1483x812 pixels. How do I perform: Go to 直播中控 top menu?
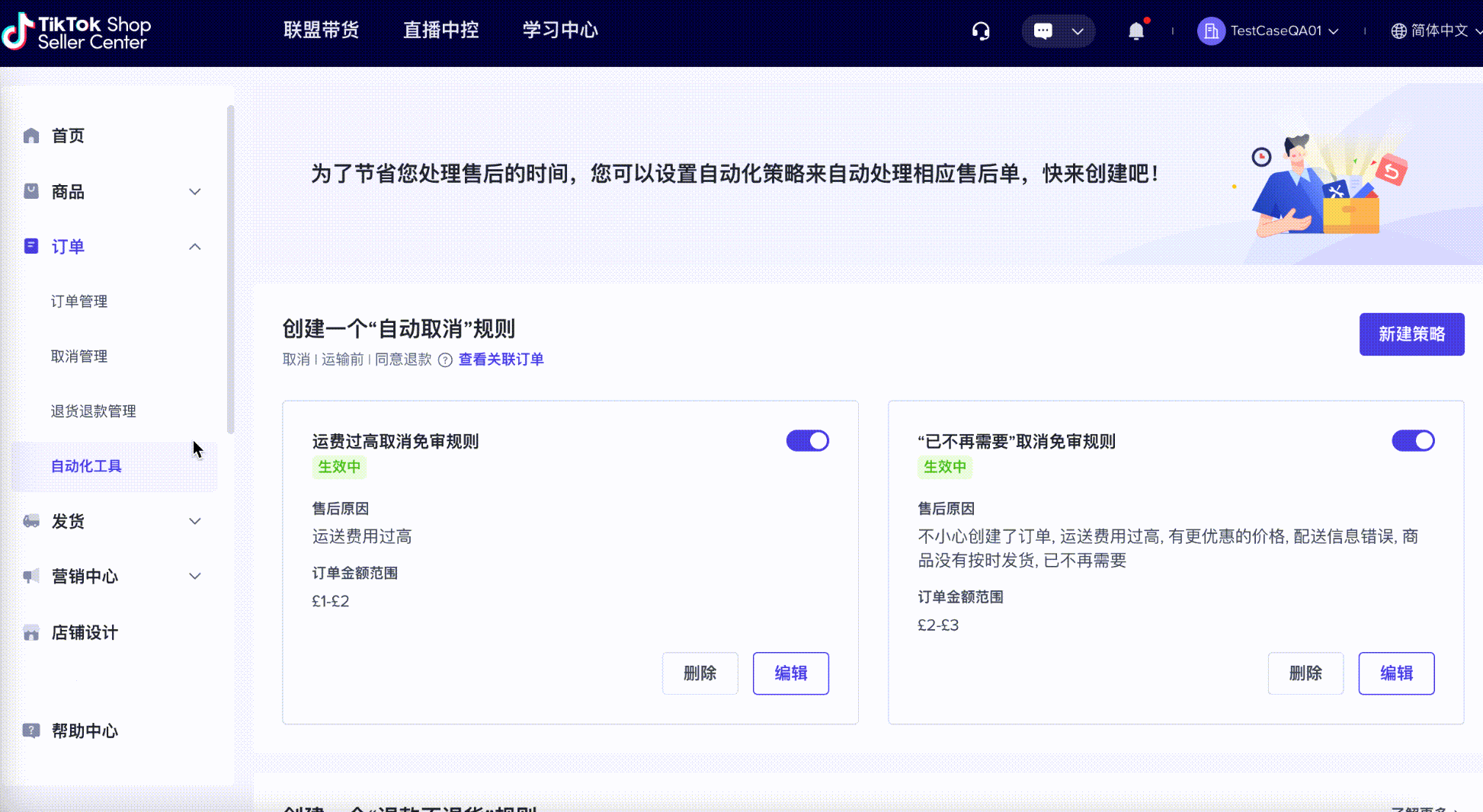[440, 30]
